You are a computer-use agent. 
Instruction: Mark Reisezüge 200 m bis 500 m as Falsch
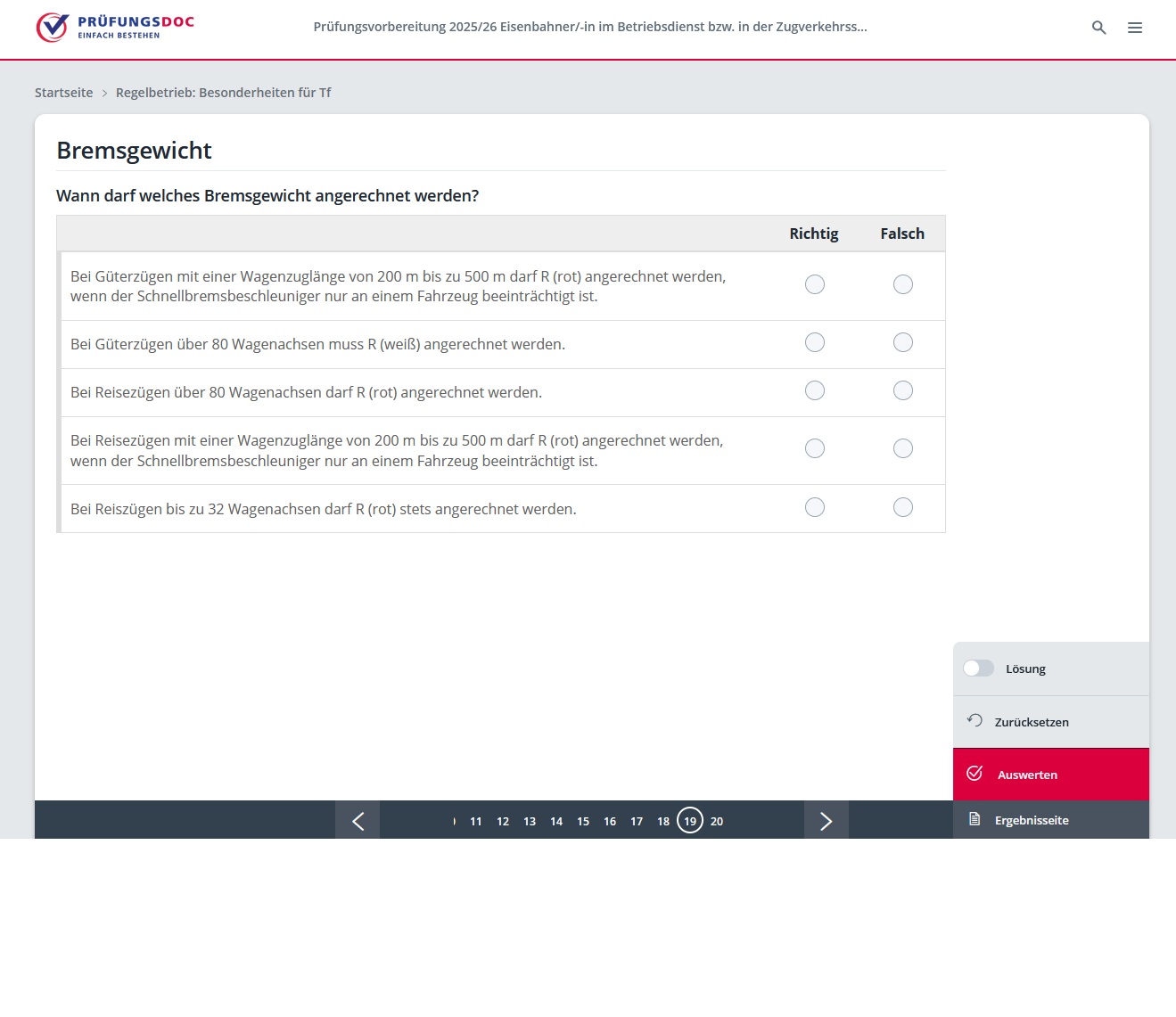(x=902, y=448)
